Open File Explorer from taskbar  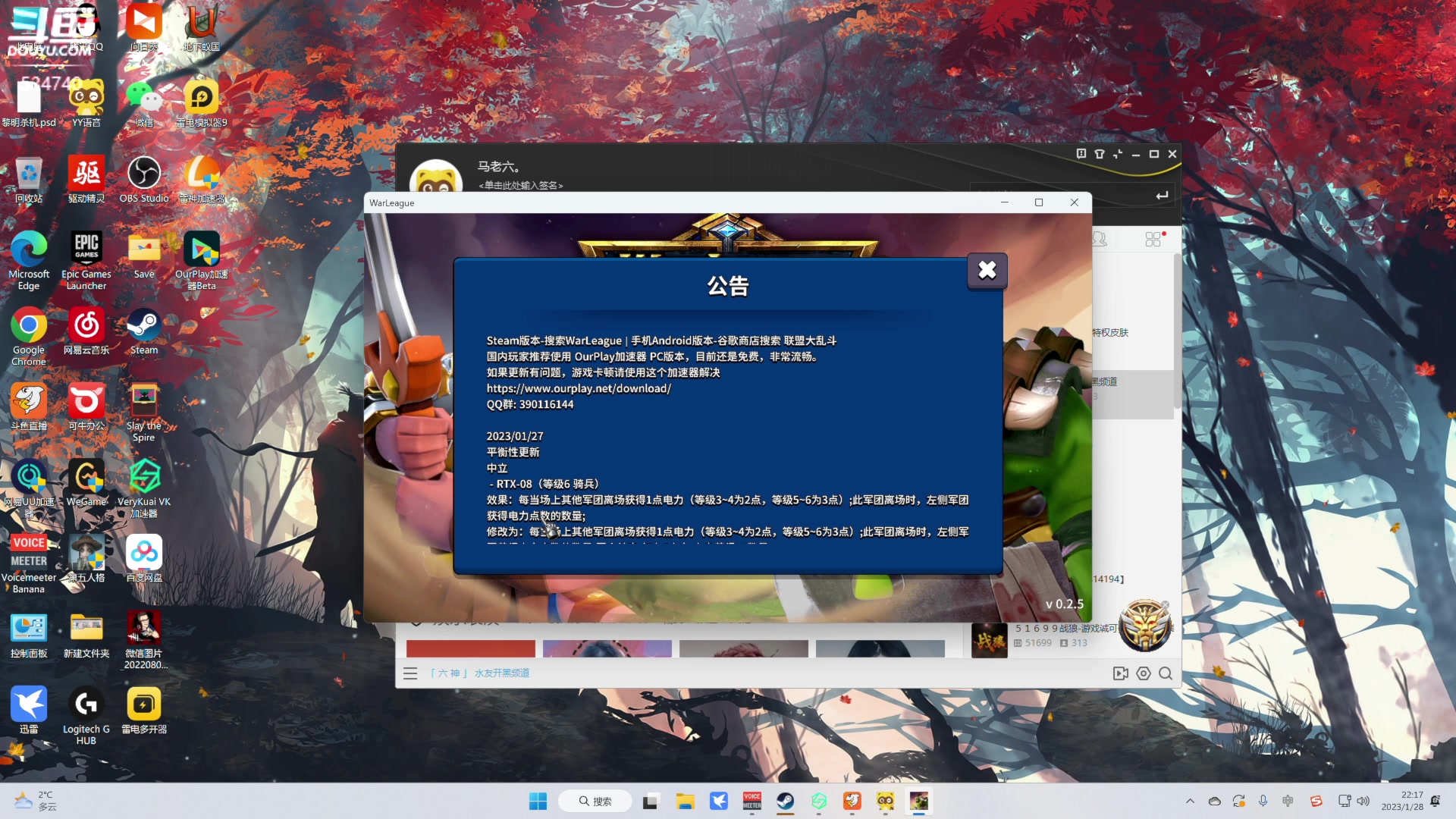[x=685, y=802]
